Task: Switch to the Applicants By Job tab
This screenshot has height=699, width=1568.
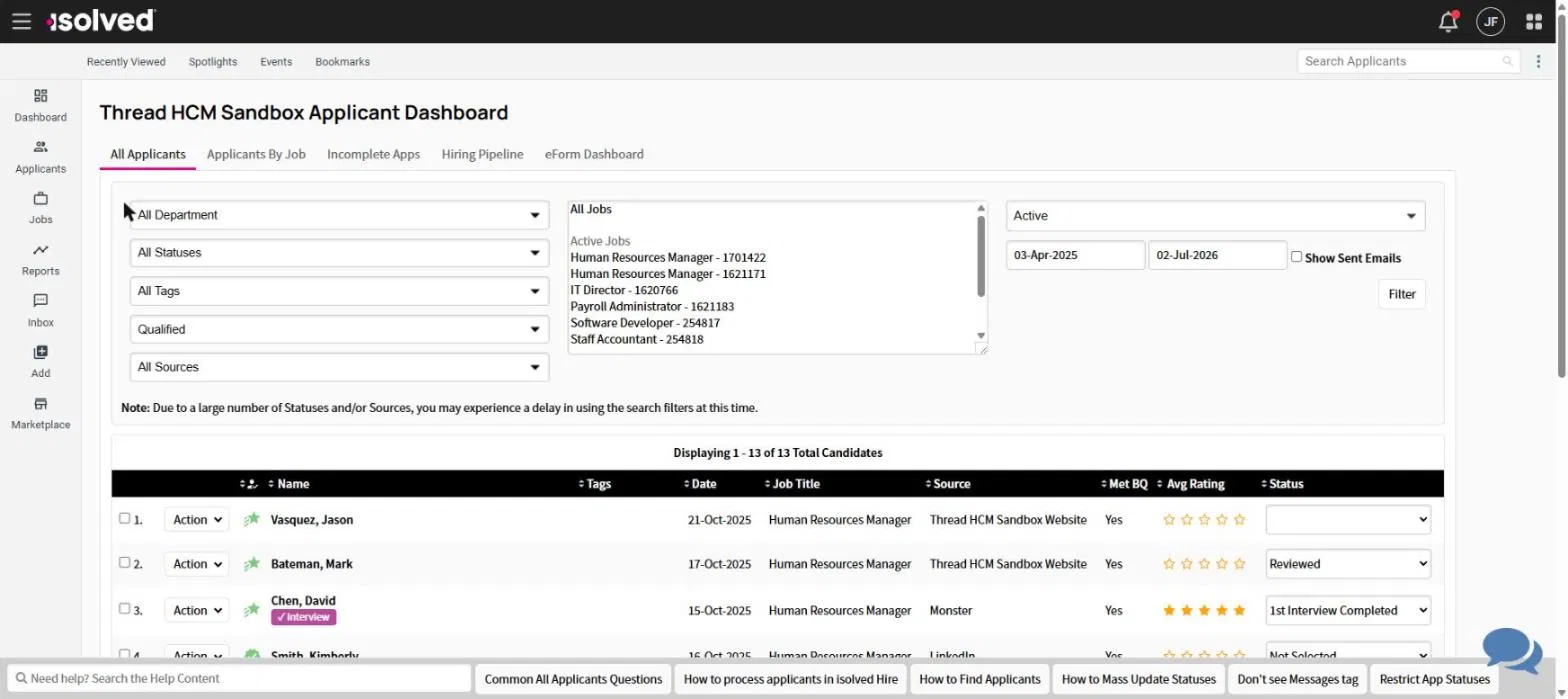Action: click(256, 154)
